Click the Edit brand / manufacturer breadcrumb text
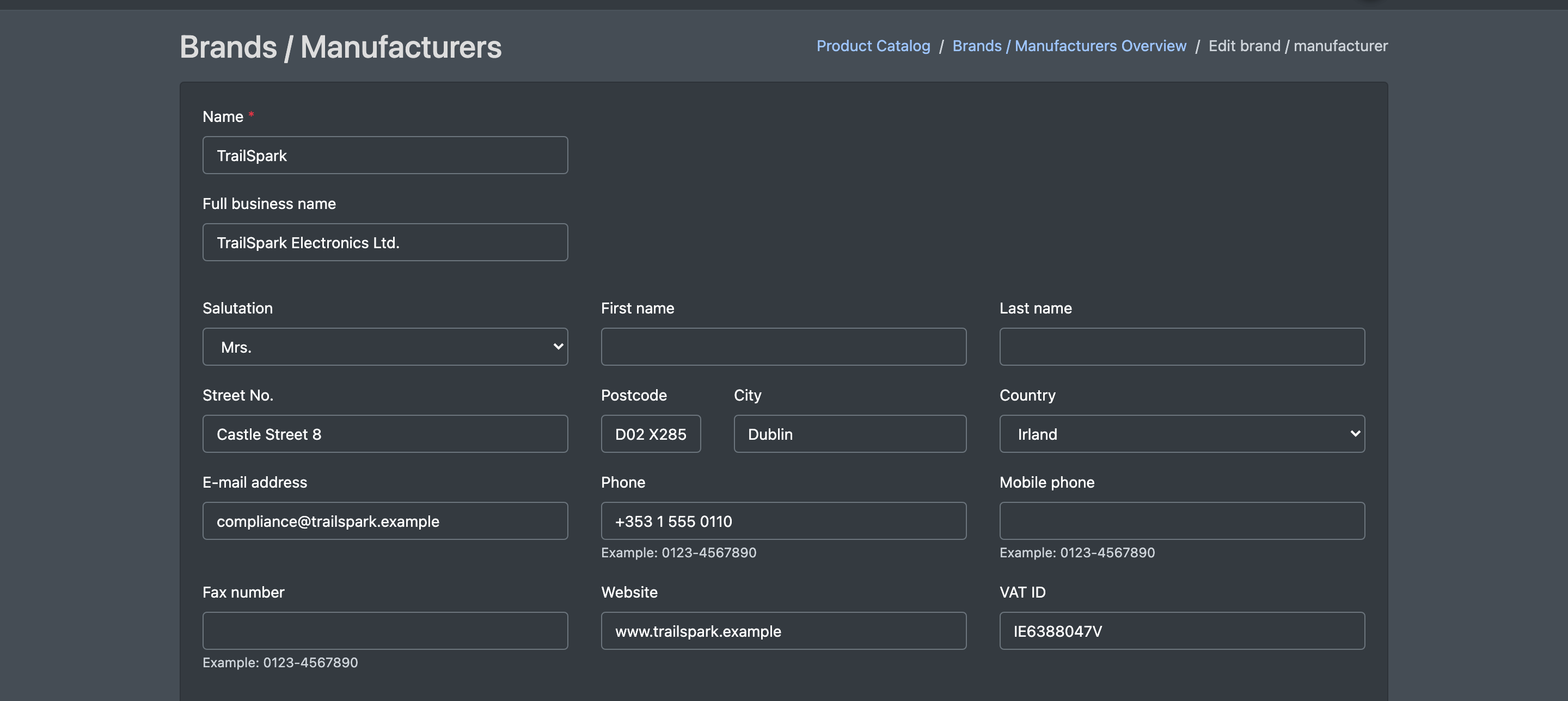 click(x=1298, y=46)
